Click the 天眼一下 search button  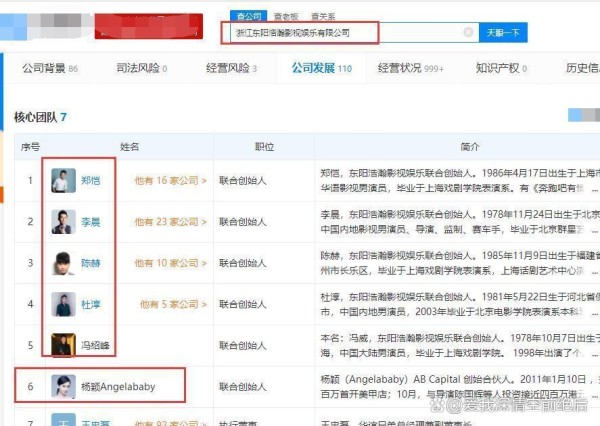point(503,33)
